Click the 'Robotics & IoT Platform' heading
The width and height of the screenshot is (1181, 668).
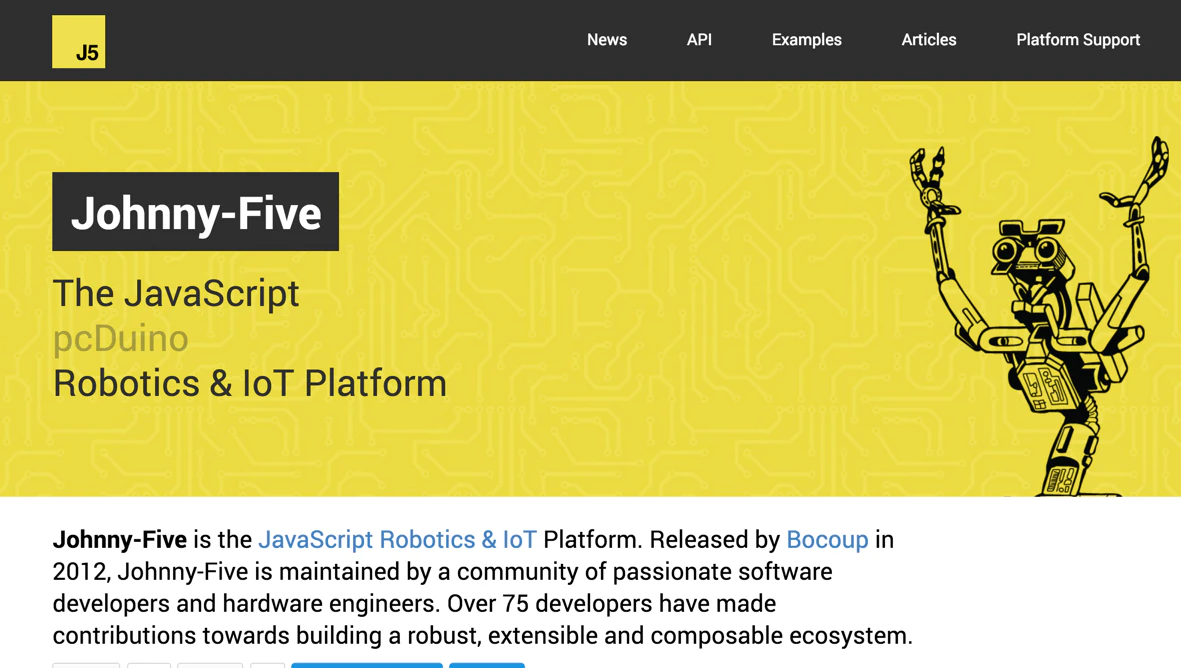point(250,383)
